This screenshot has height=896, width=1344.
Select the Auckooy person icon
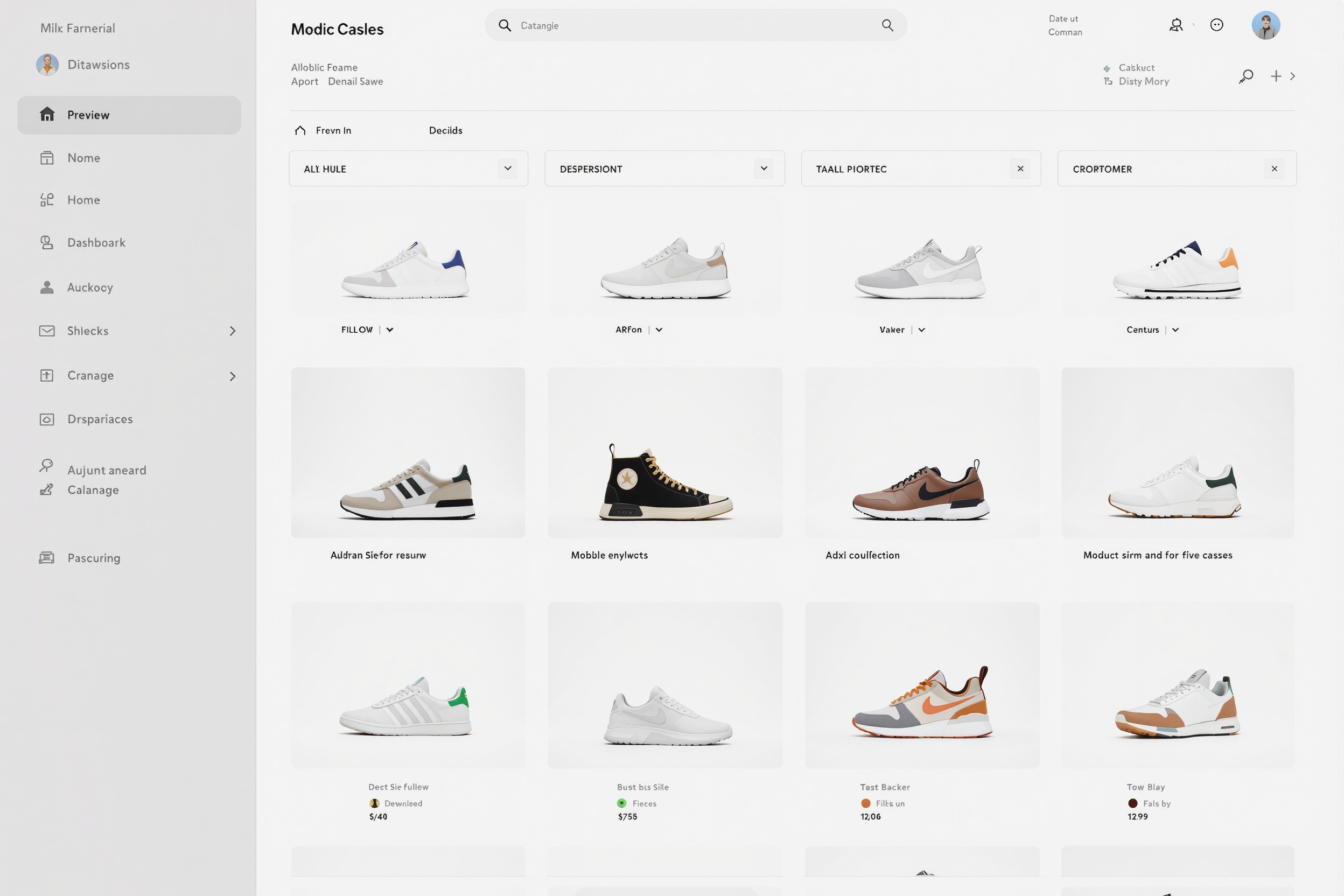click(47, 288)
